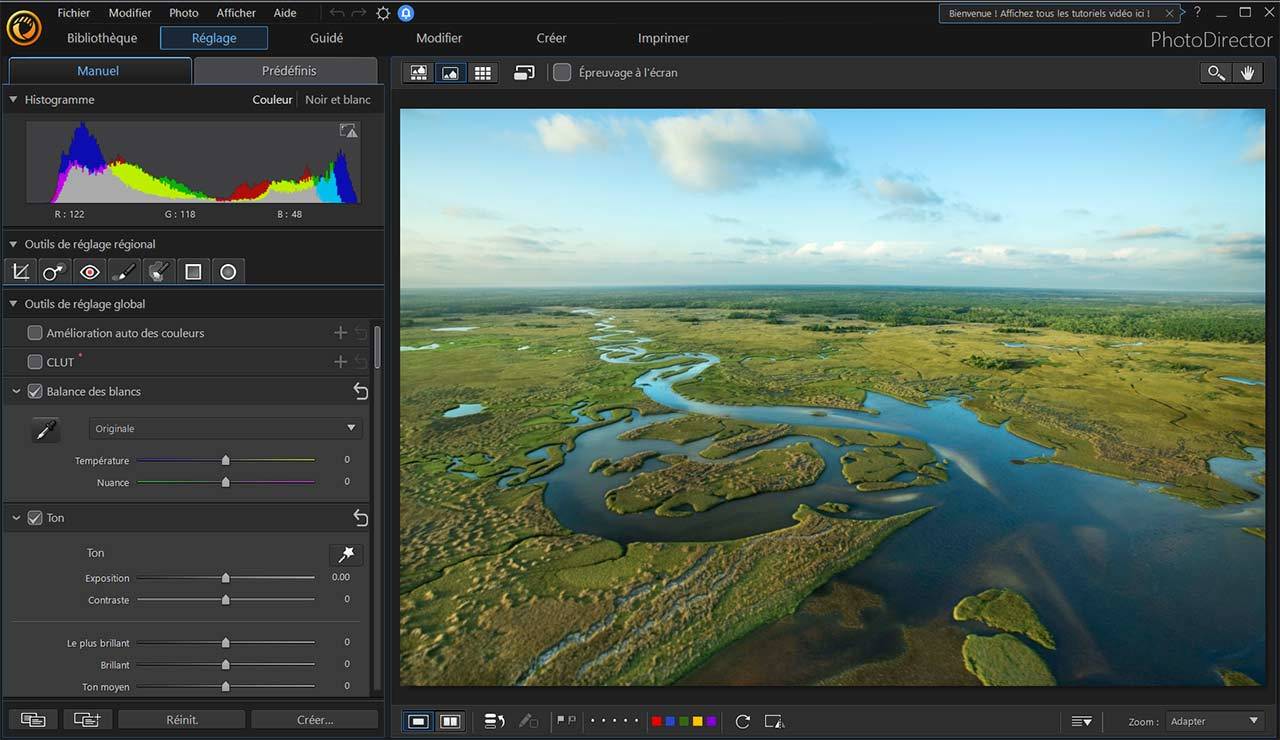This screenshot has width=1280, height=740.
Task: Click the Créer... button
Action: [x=315, y=720]
